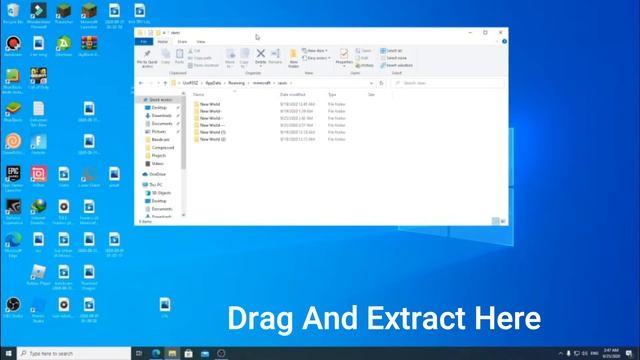Click the Paste ribbon icon
640x360 pixels.
coord(179,57)
